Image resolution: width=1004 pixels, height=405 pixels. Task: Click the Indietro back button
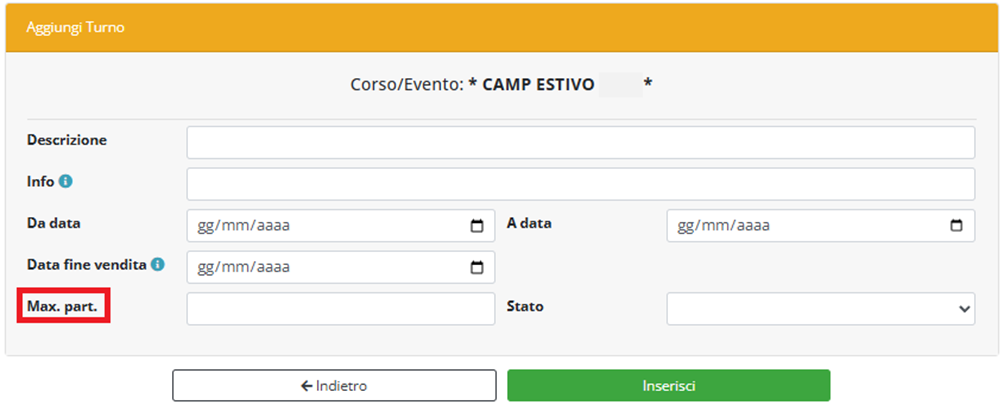tap(334, 385)
